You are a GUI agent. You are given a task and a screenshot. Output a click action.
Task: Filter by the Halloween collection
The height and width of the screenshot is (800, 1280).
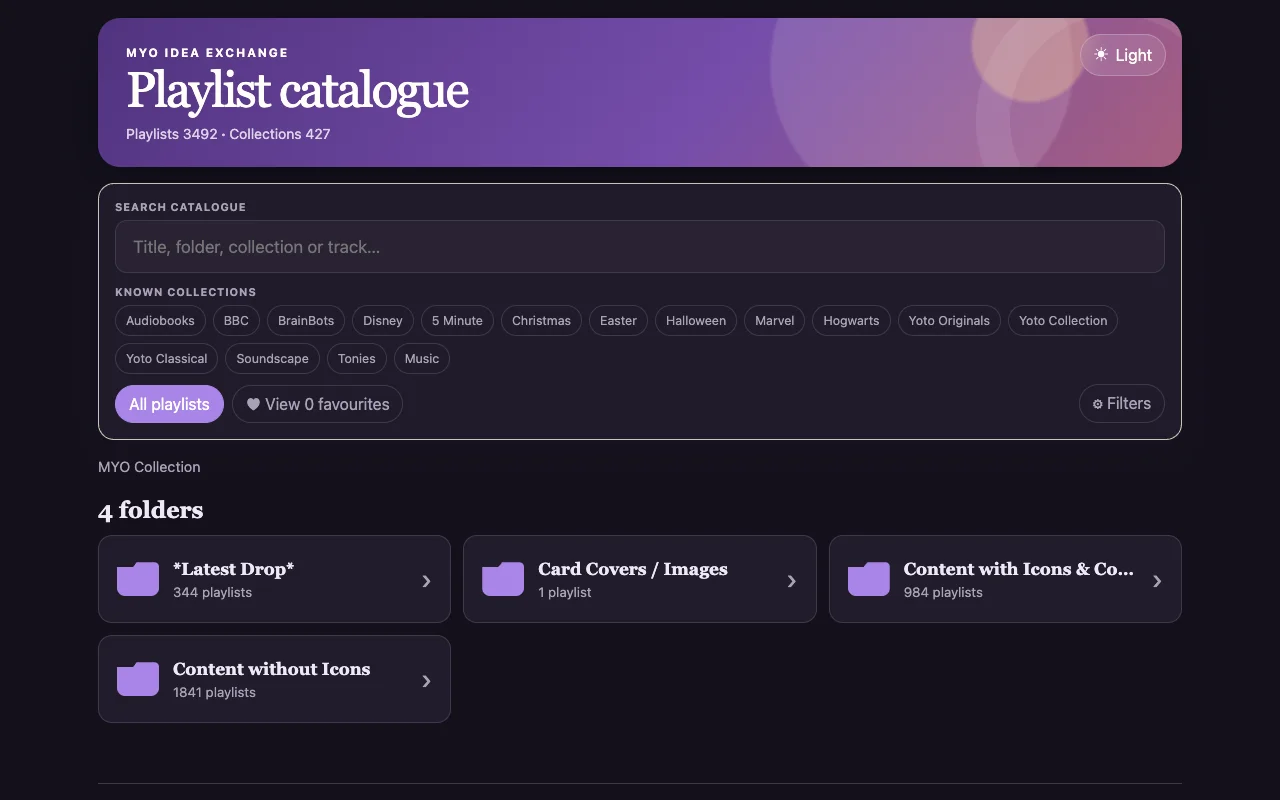pos(696,321)
